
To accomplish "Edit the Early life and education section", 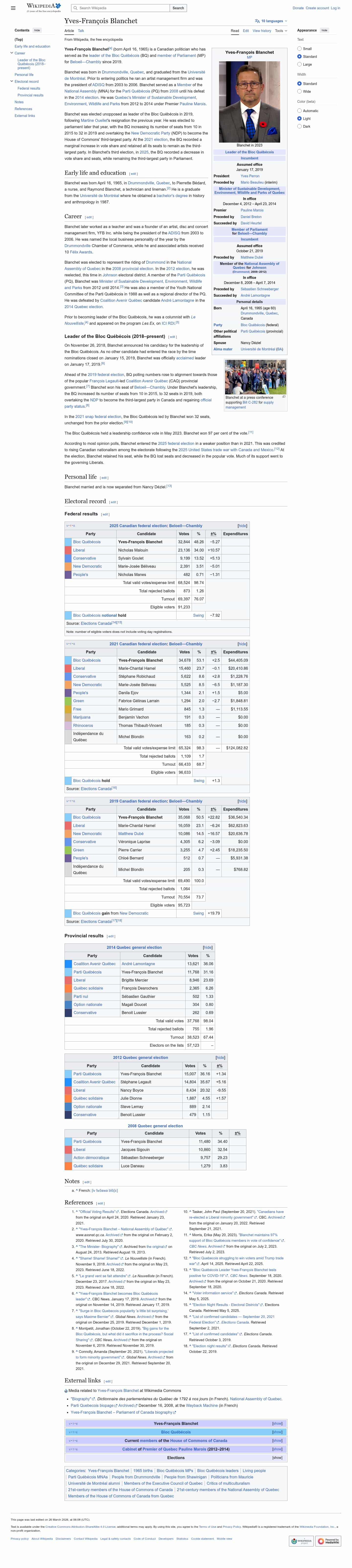I will [133, 174].
